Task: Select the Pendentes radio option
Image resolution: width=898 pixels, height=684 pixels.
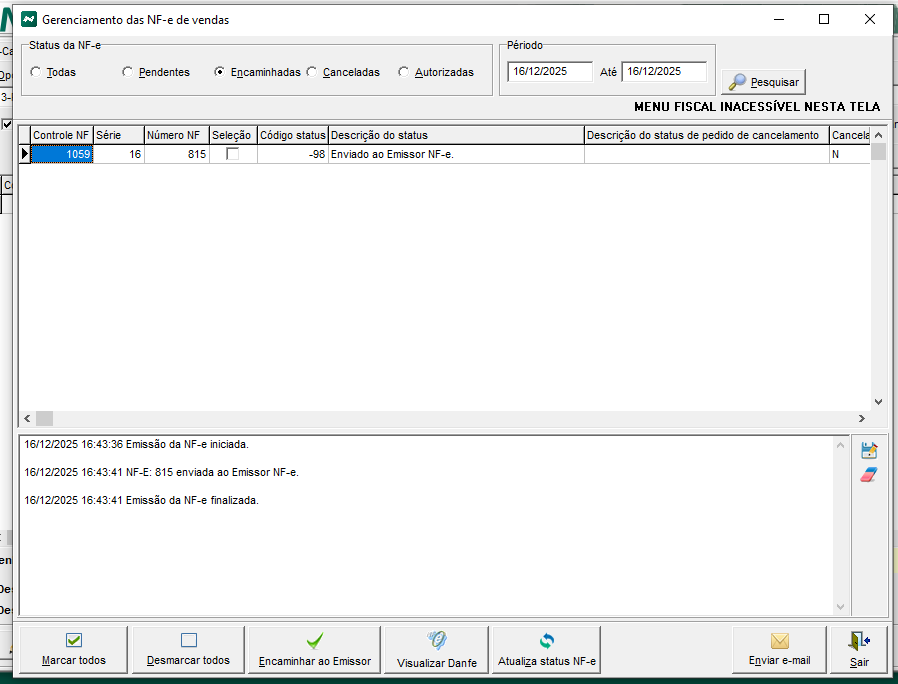Action: pyautogui.click(x=128, y=72)
